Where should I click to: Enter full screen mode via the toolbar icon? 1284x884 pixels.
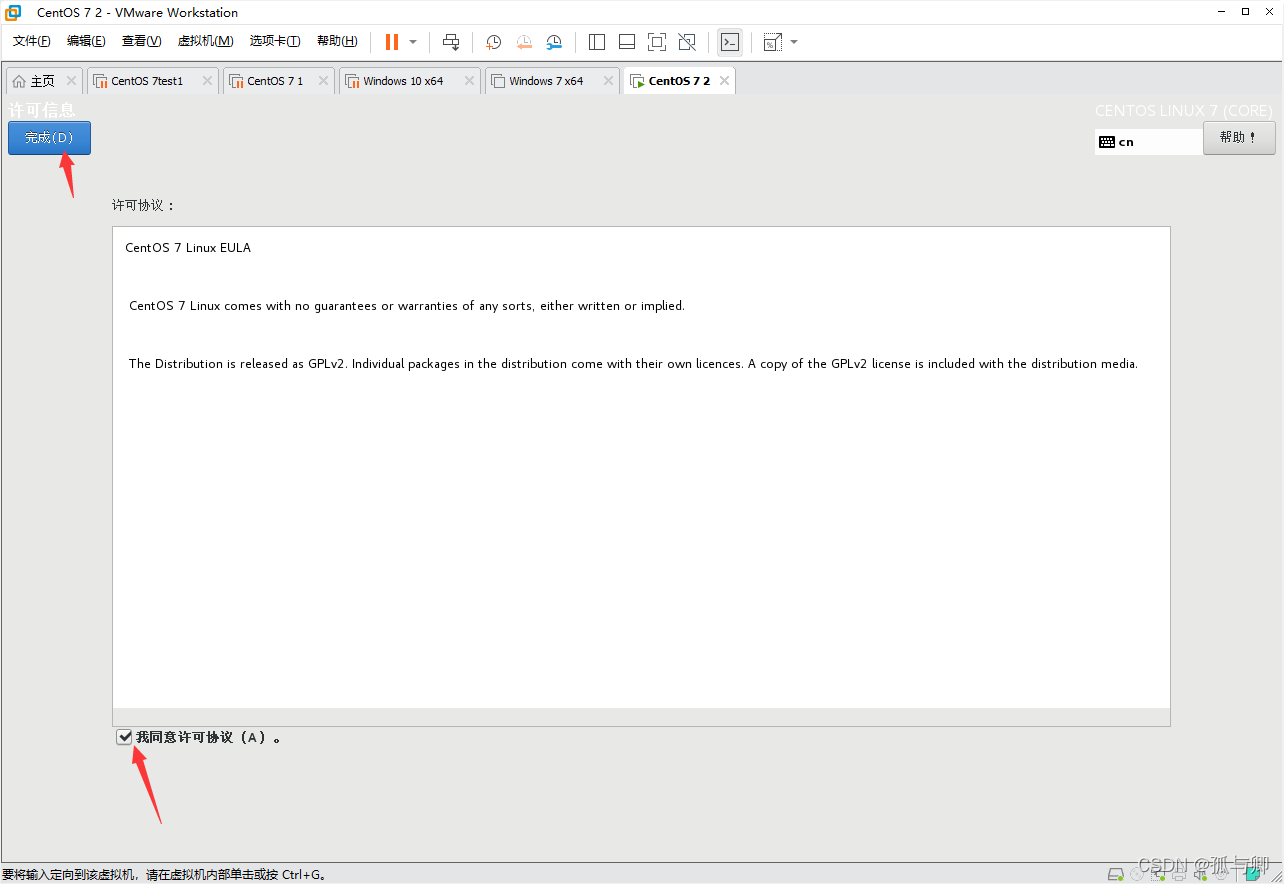pos(657,42)
